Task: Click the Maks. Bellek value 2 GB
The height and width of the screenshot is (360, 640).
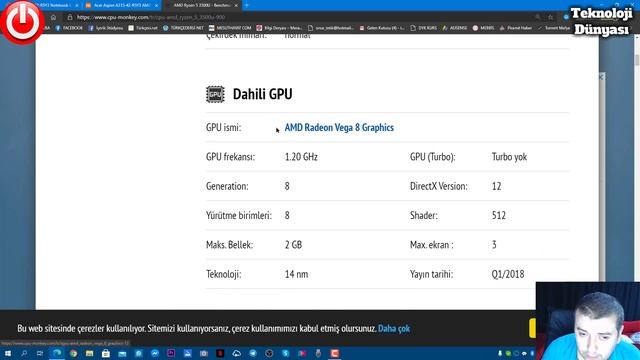Action: 293,245
